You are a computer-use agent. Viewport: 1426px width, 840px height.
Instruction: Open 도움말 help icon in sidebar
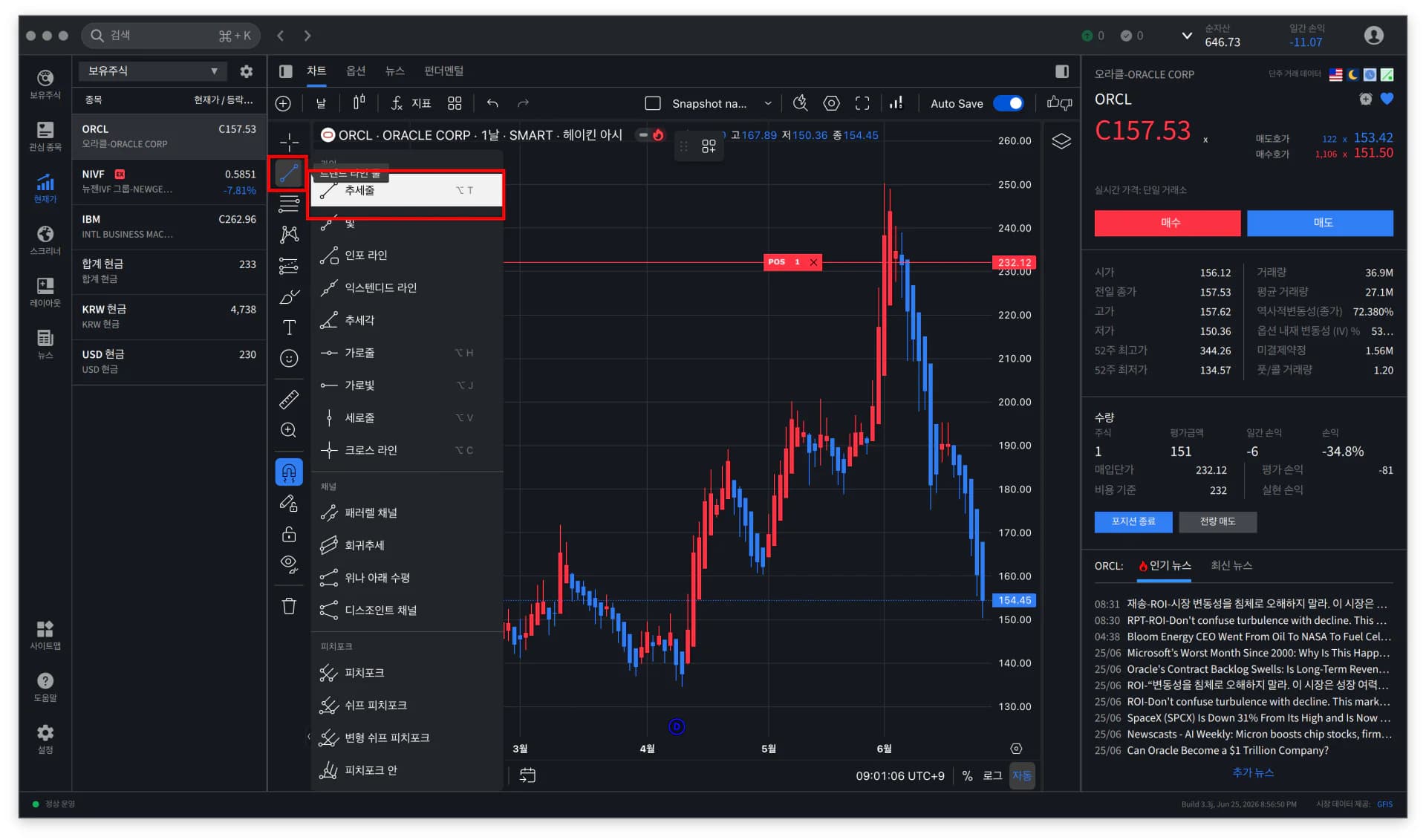click(x=45, y=686)
